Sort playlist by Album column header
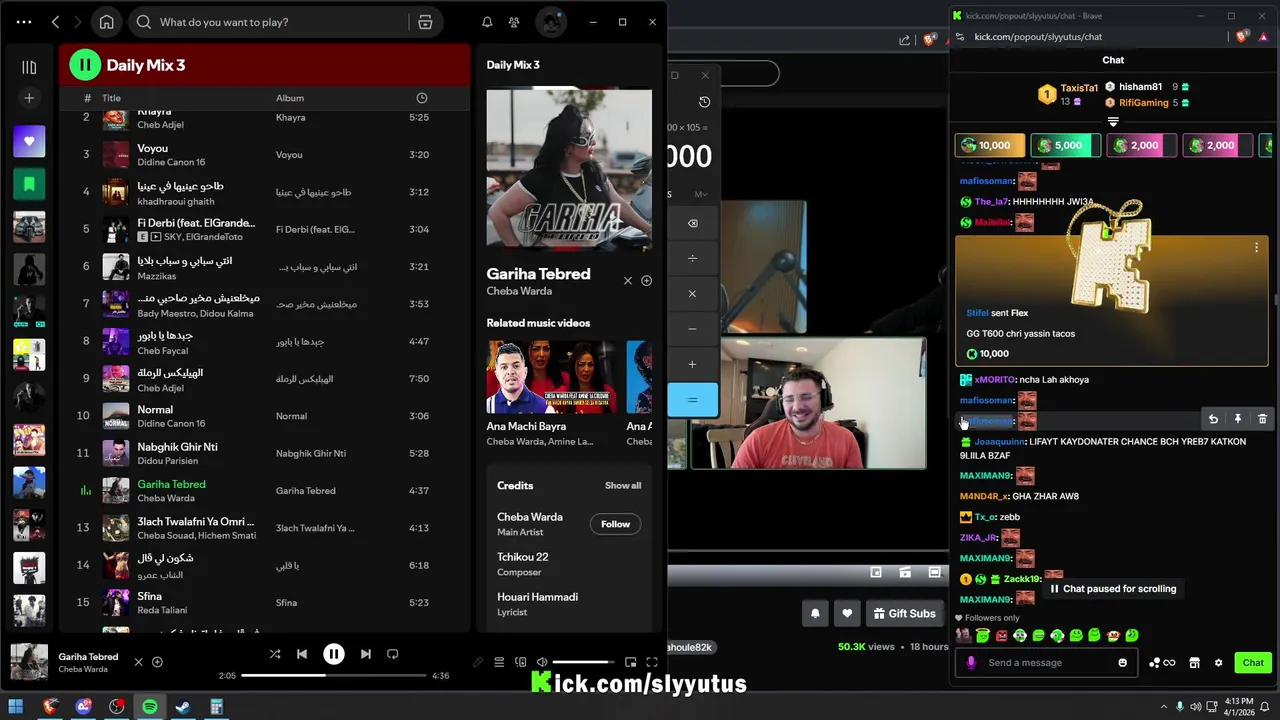This screenshot has width=1280, height=720. (290, 98)
